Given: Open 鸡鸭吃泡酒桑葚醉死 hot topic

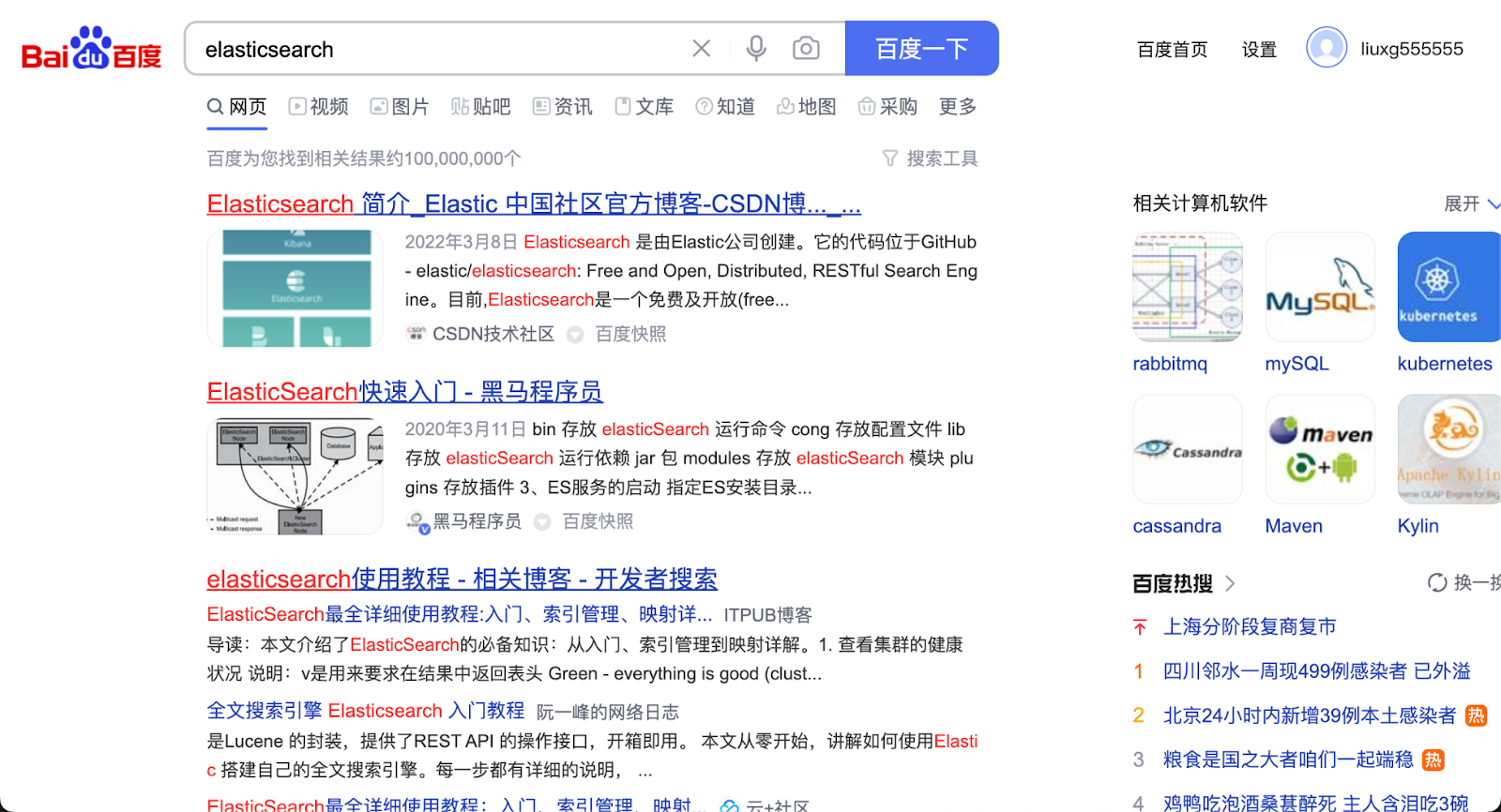Looking at the screenshot, I should [1315, 803].
